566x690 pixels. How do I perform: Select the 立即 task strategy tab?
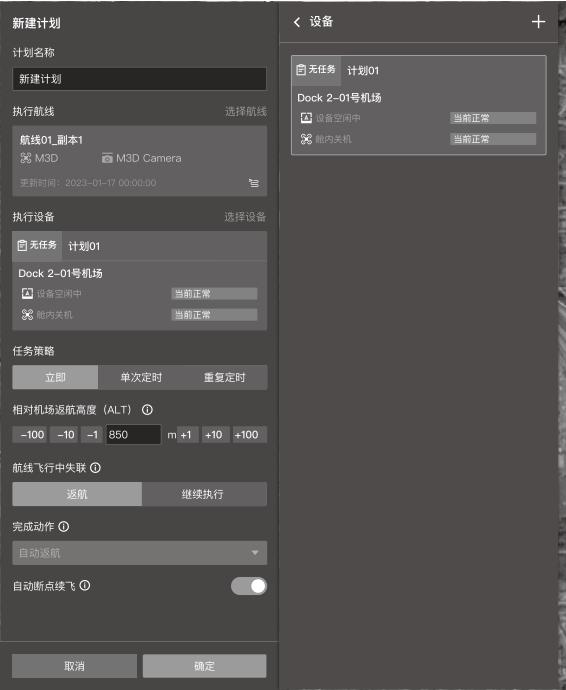(55, 378)
